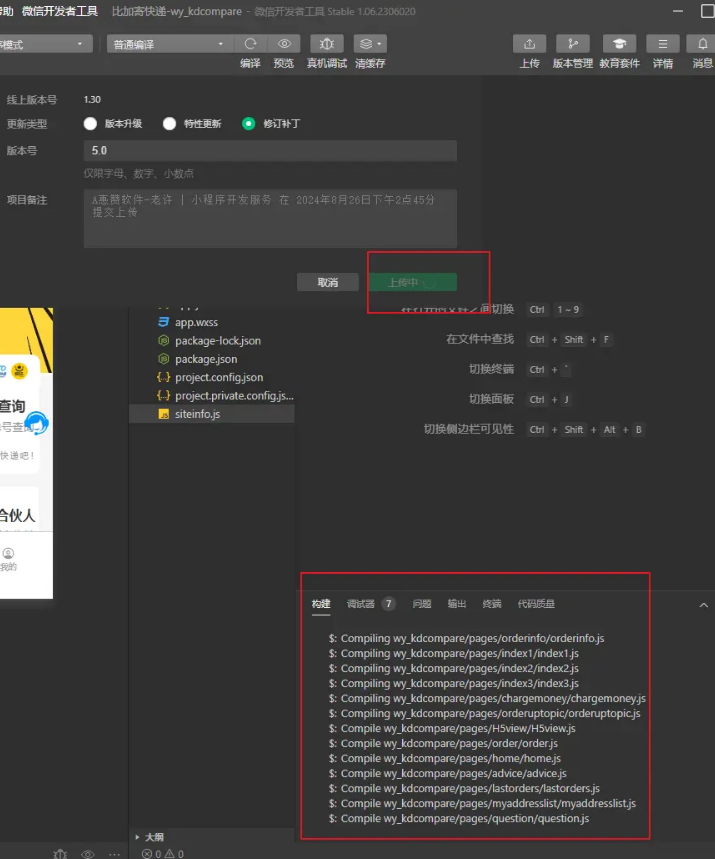Click 切换侧边栏可见性 shortcut hint

[x=468, y=430]
